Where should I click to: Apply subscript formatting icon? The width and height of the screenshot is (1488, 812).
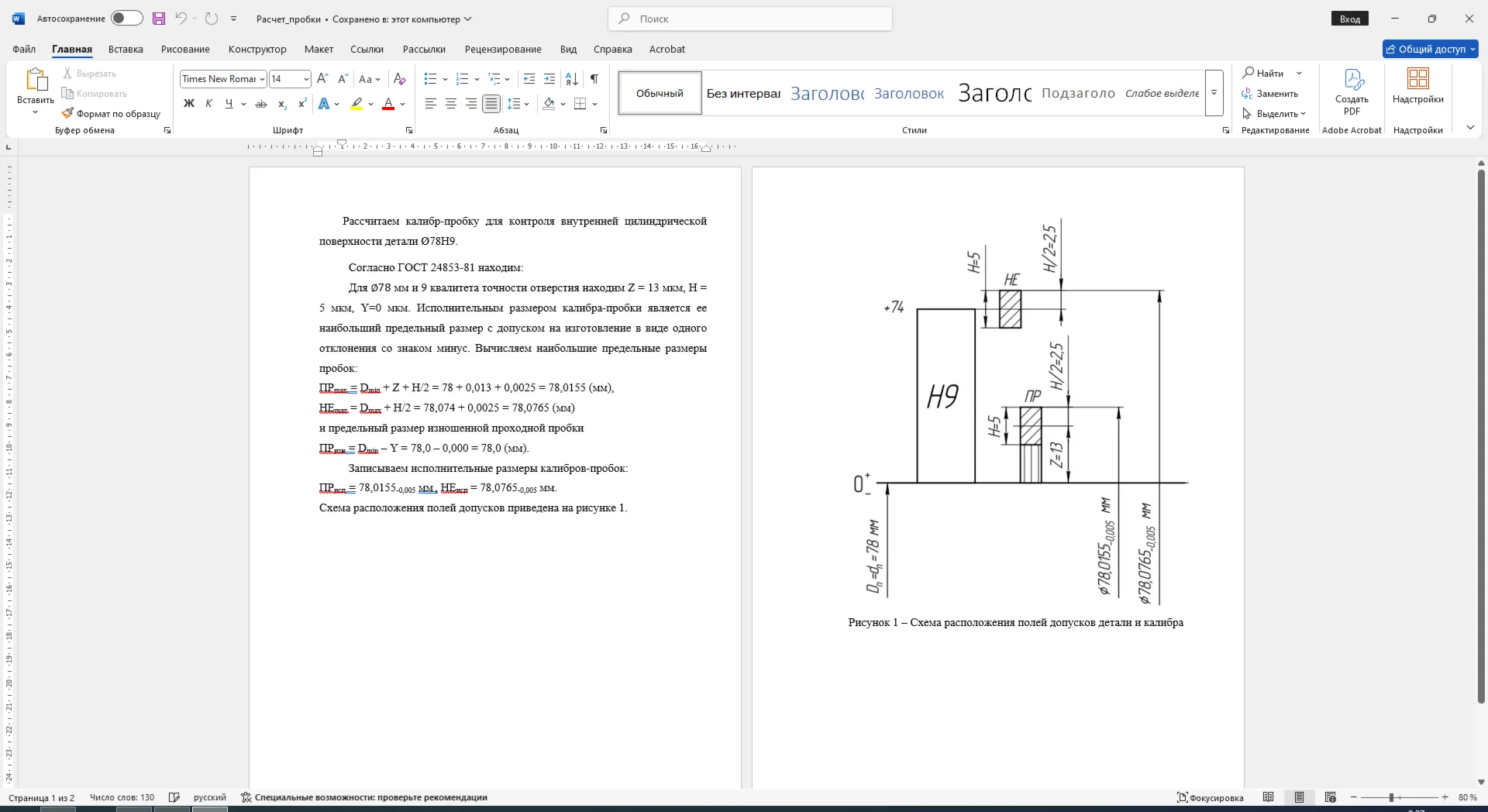282,104
